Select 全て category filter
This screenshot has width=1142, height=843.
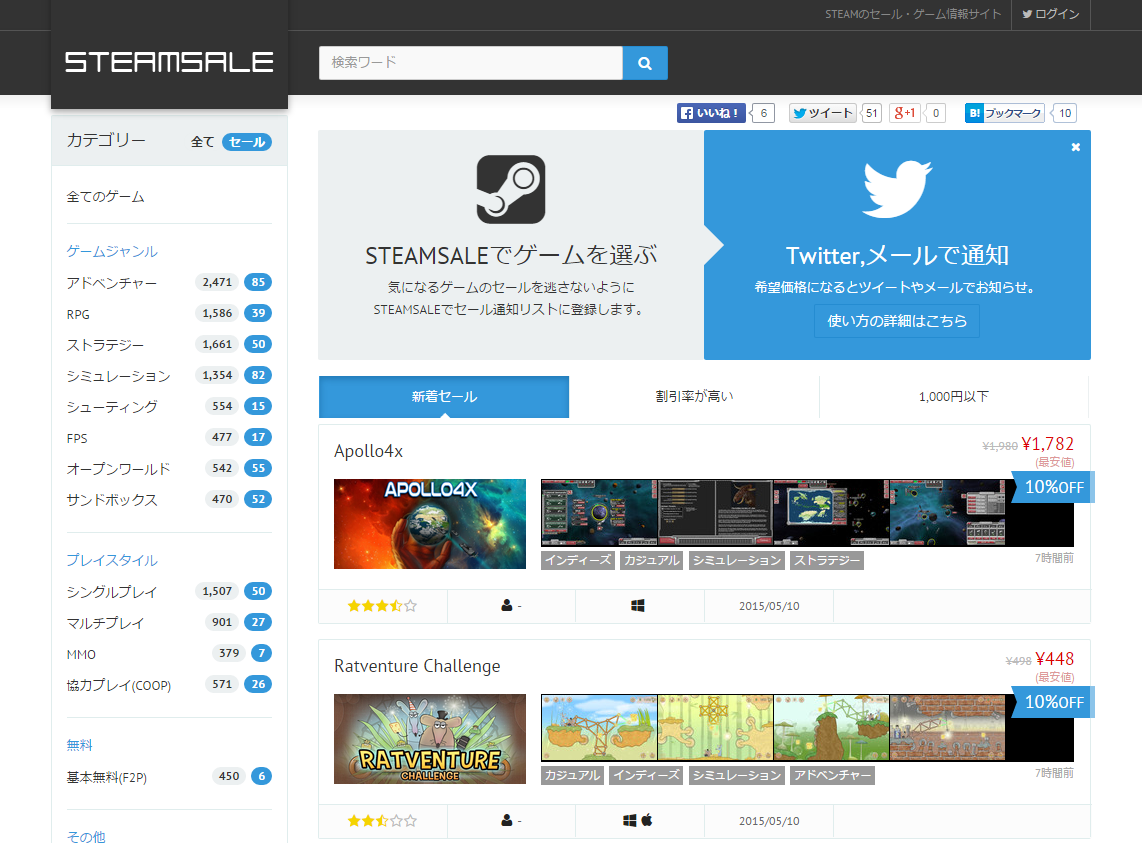[202, 142]
